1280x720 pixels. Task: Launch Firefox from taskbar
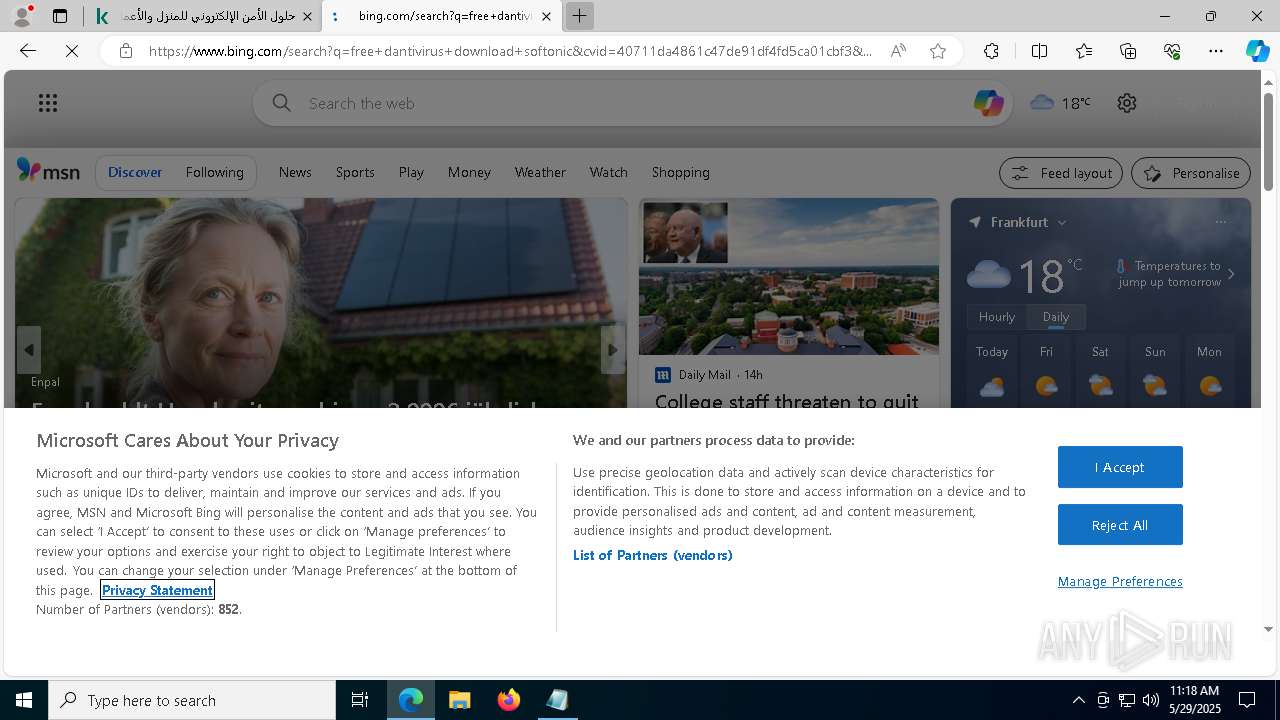click(508, 700)
